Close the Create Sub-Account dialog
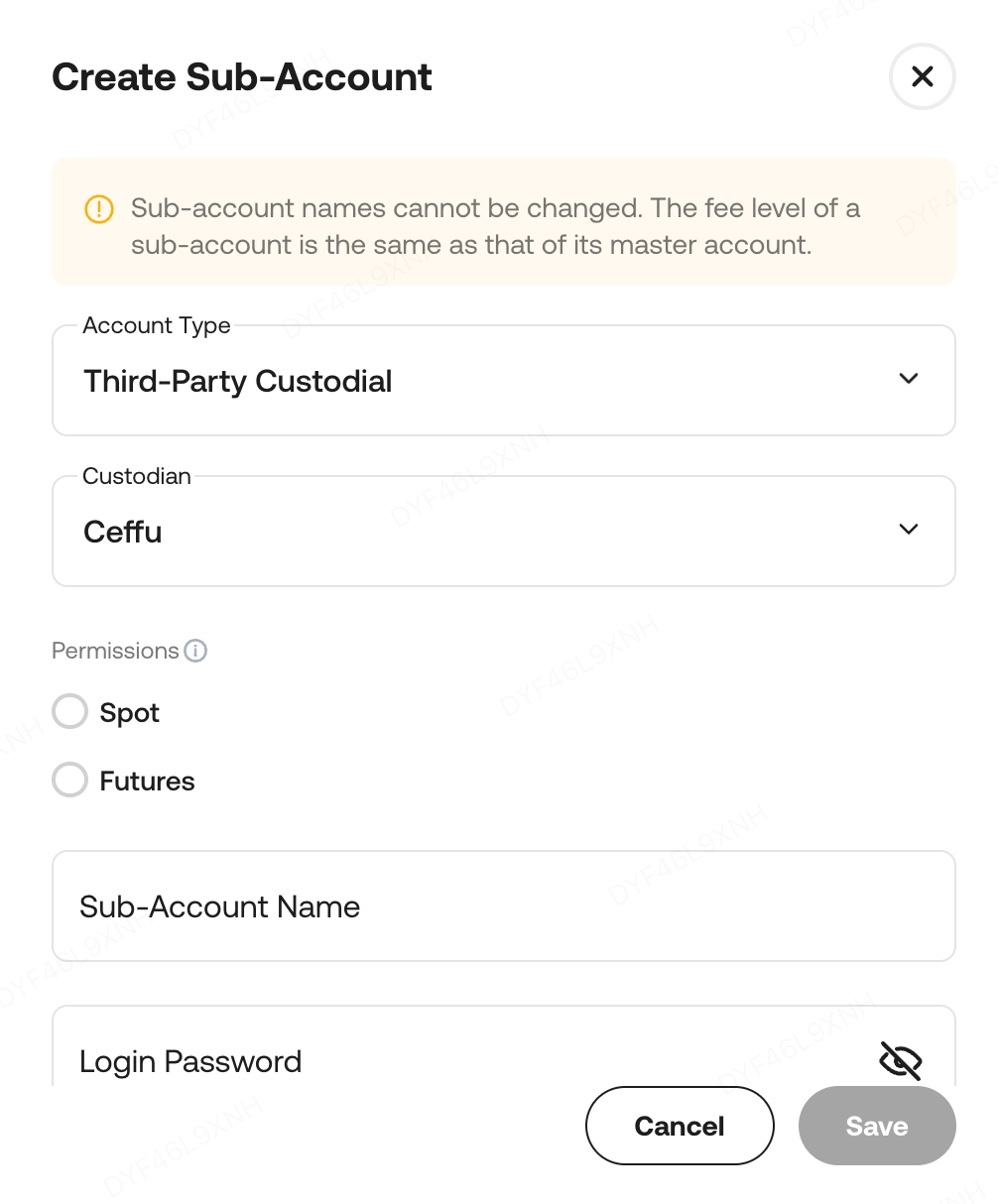998x1204 pixels. 922,76
